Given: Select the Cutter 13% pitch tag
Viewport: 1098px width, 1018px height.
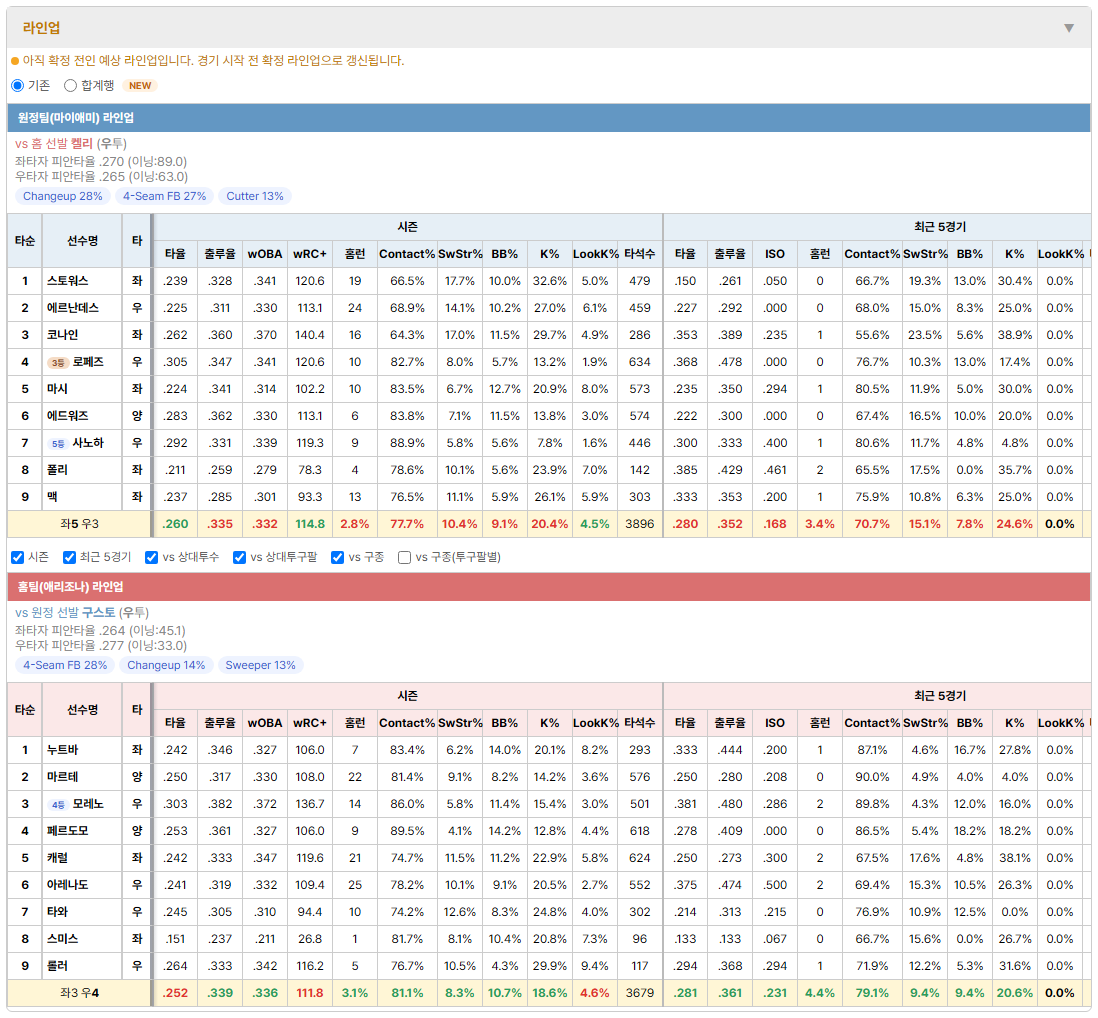Looking at the screenshot, I should pos(255,196).
